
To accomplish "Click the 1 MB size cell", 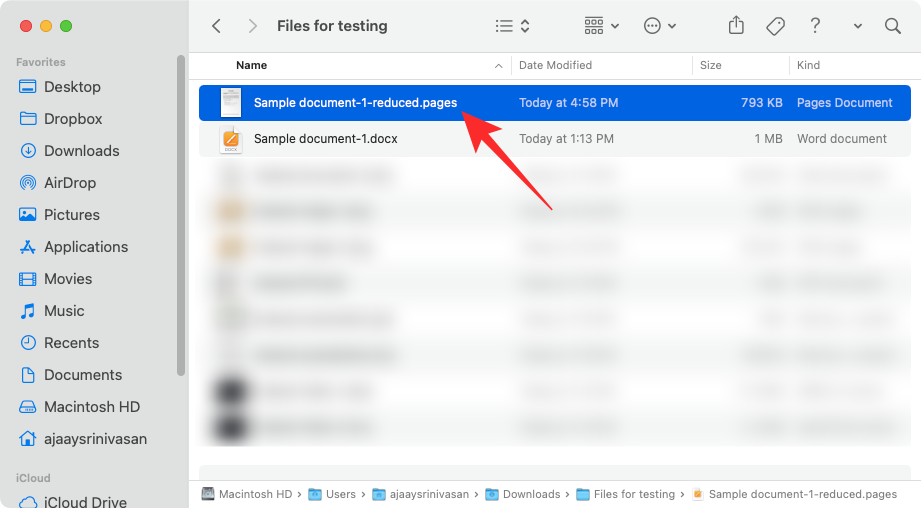I will click(768, 139).
